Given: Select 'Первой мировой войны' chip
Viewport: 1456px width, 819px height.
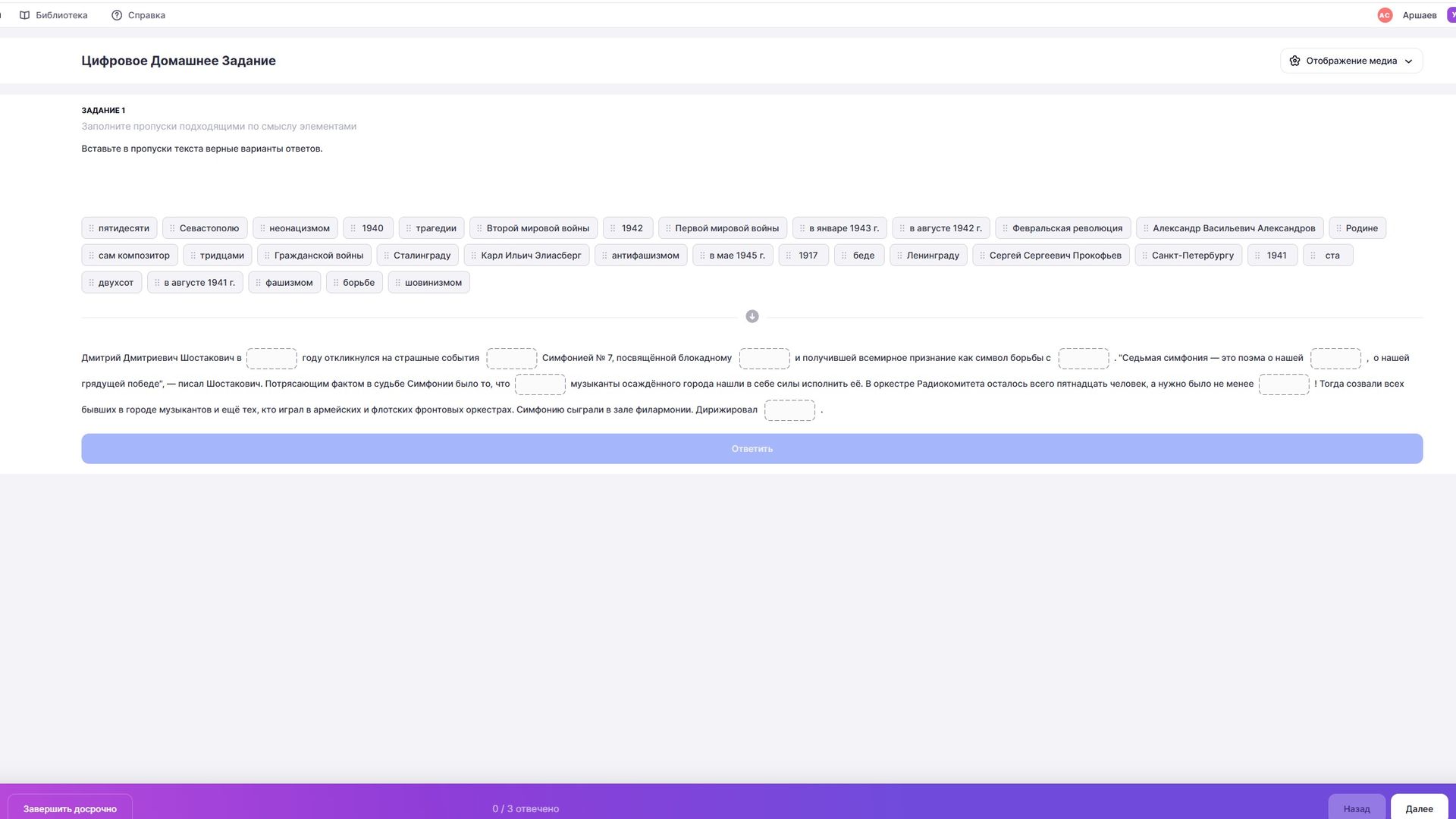Looking at the screenshot, I should [x=723, y=228].
